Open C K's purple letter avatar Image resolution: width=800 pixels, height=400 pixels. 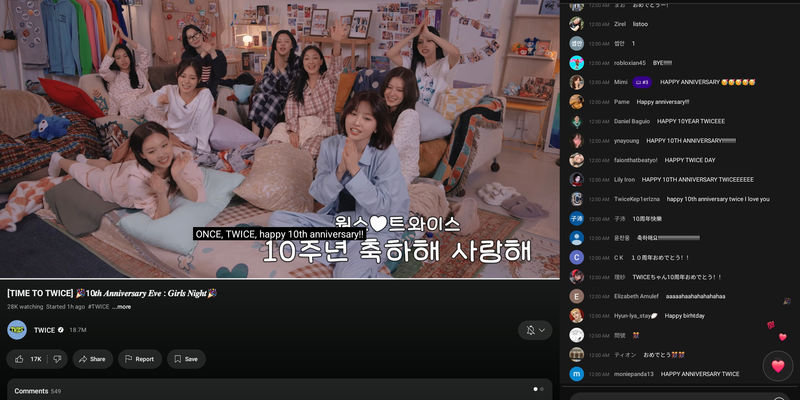point(577,257)
